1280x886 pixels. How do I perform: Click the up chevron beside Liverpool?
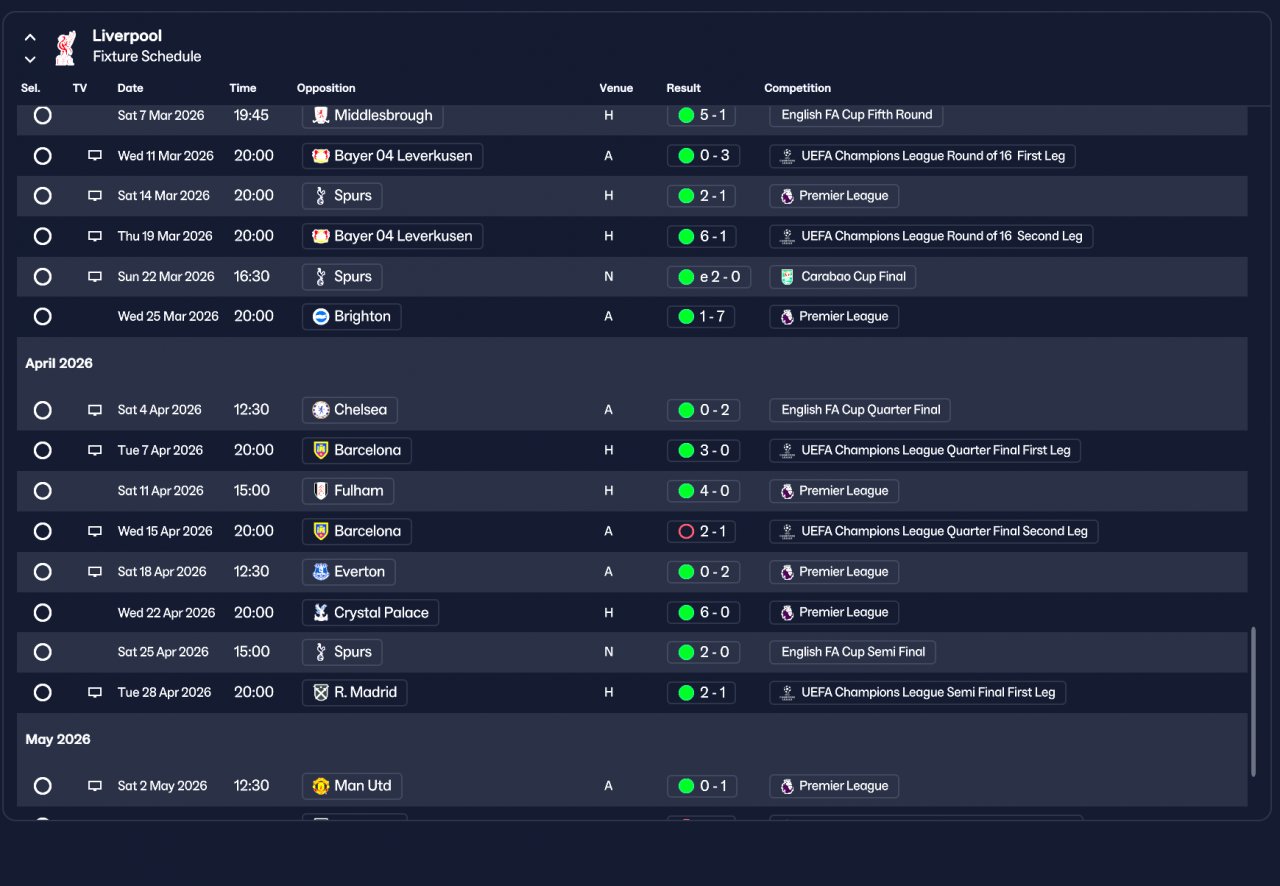(30, 37)
